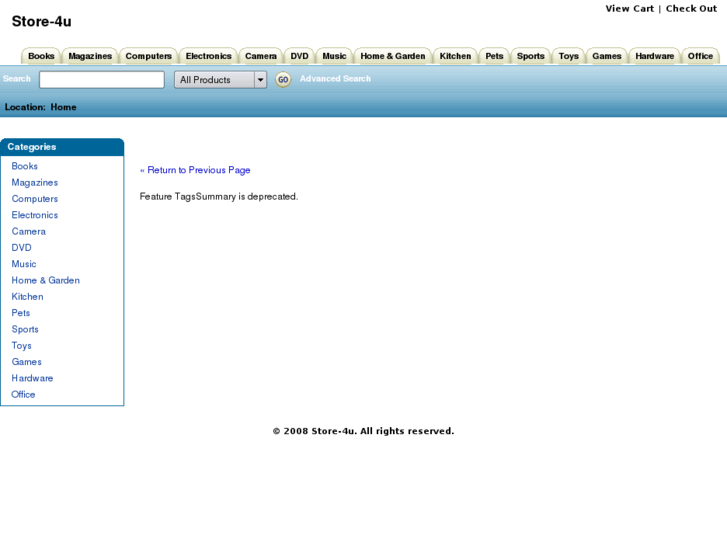Image resolution: width=727 pixels, height=545 pixels.
Task: Select the Pets tab
Action: pos(494,56)
